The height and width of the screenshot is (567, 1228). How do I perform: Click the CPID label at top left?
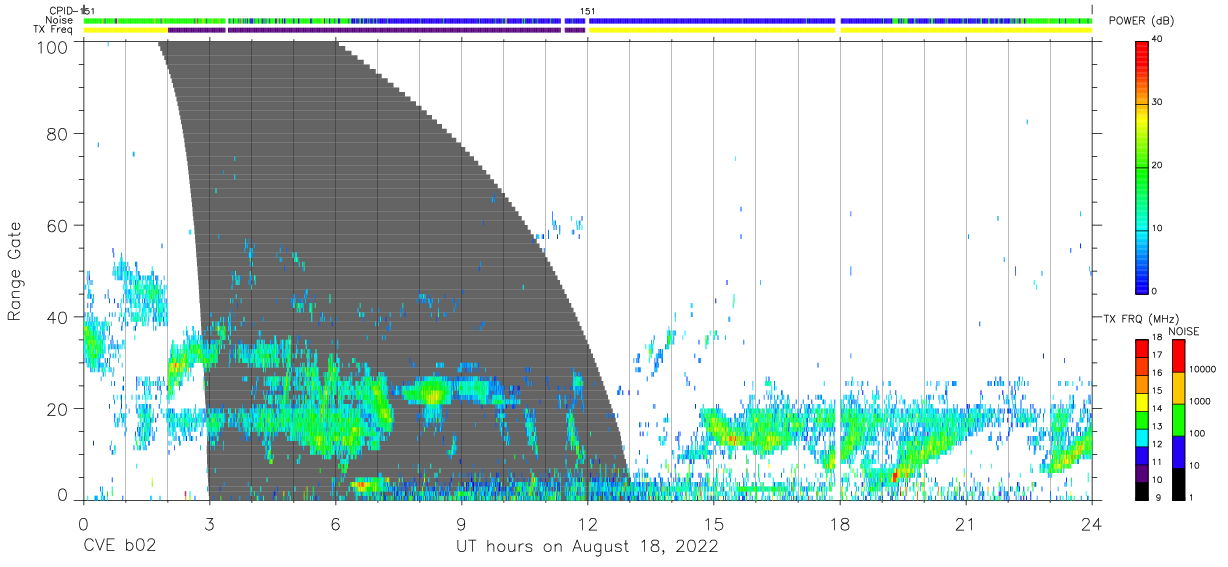[62, 11]
